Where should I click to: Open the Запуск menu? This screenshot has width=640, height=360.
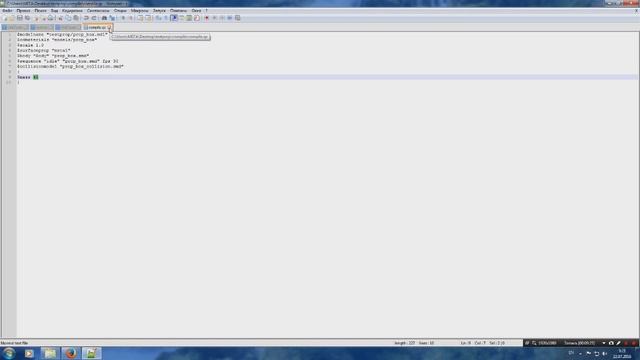pos(159,11)
